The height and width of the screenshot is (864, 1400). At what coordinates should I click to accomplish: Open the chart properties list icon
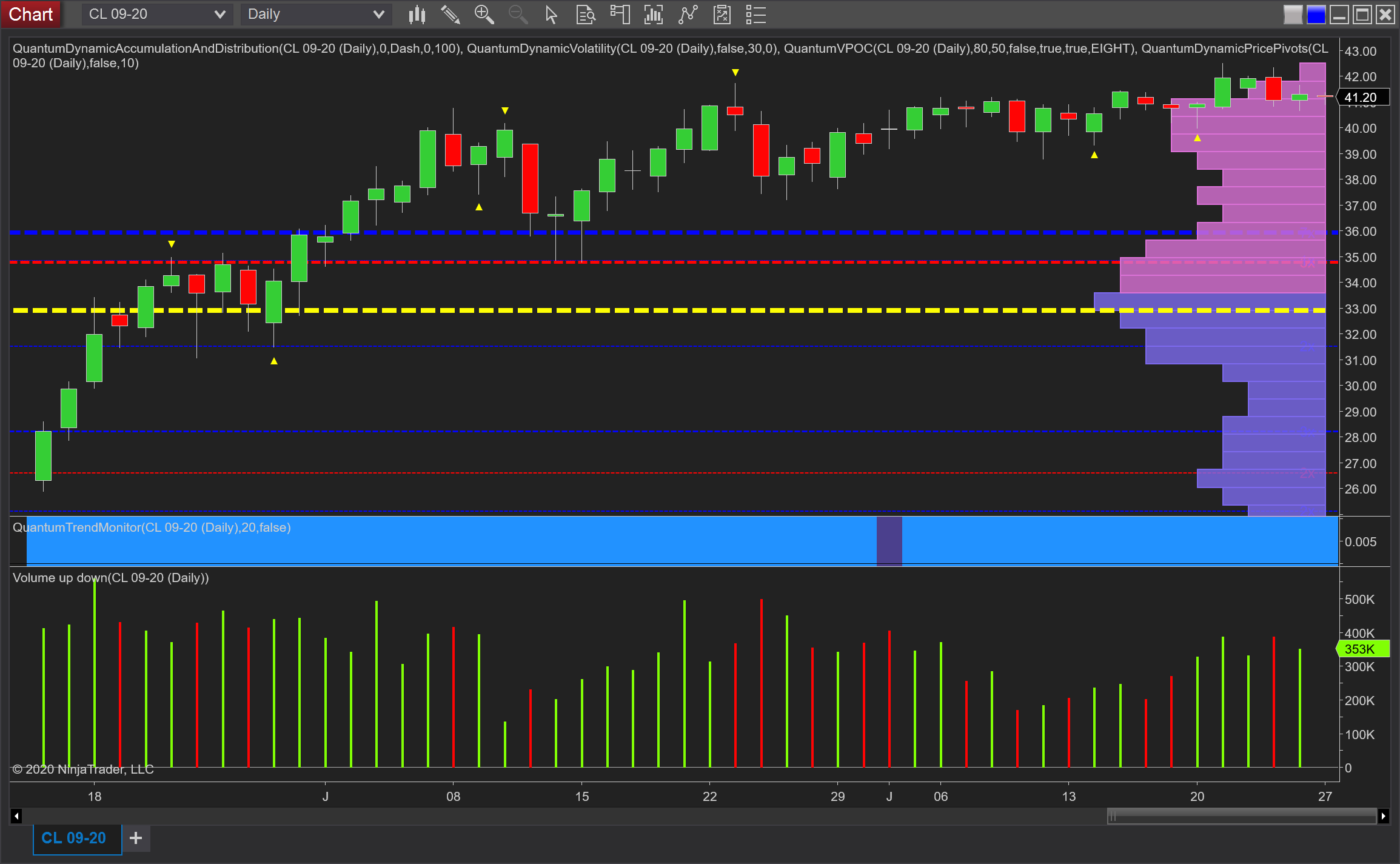coord(755,14)
